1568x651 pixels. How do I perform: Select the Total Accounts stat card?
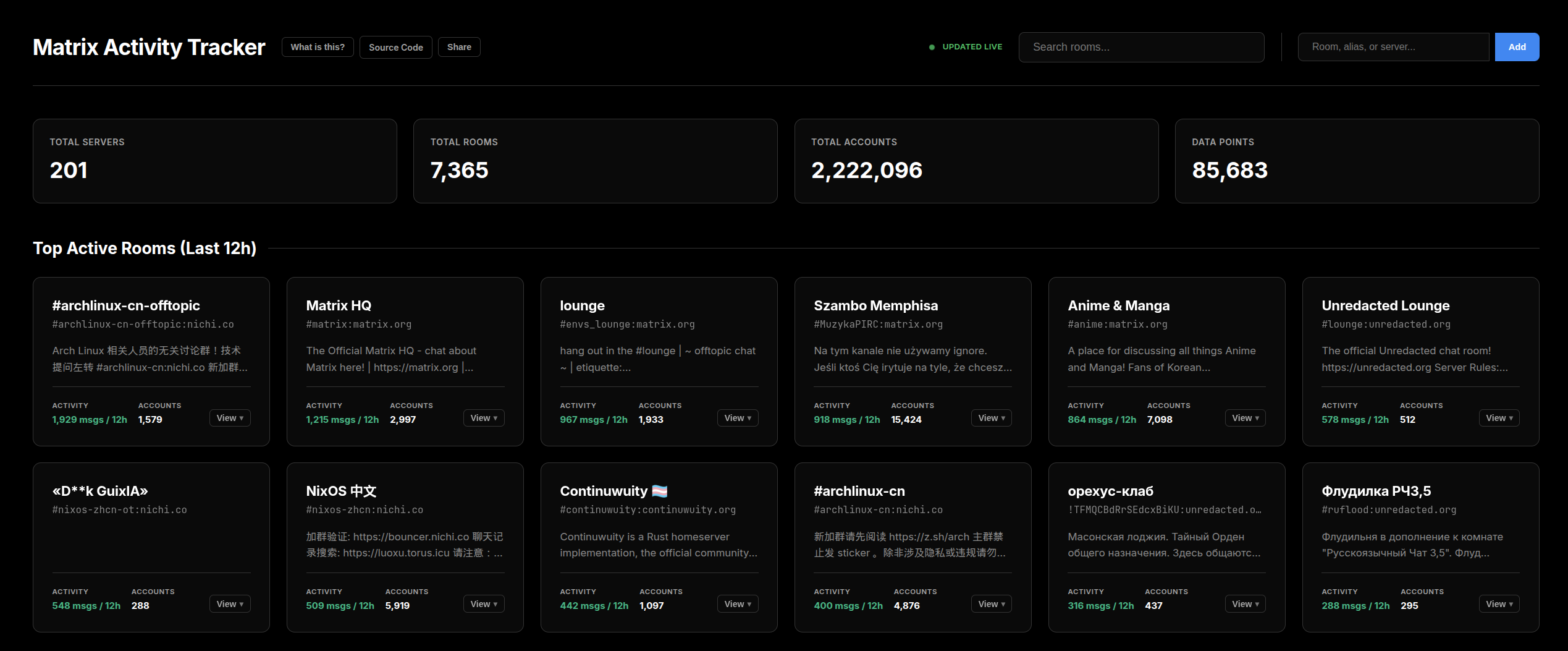976,161
